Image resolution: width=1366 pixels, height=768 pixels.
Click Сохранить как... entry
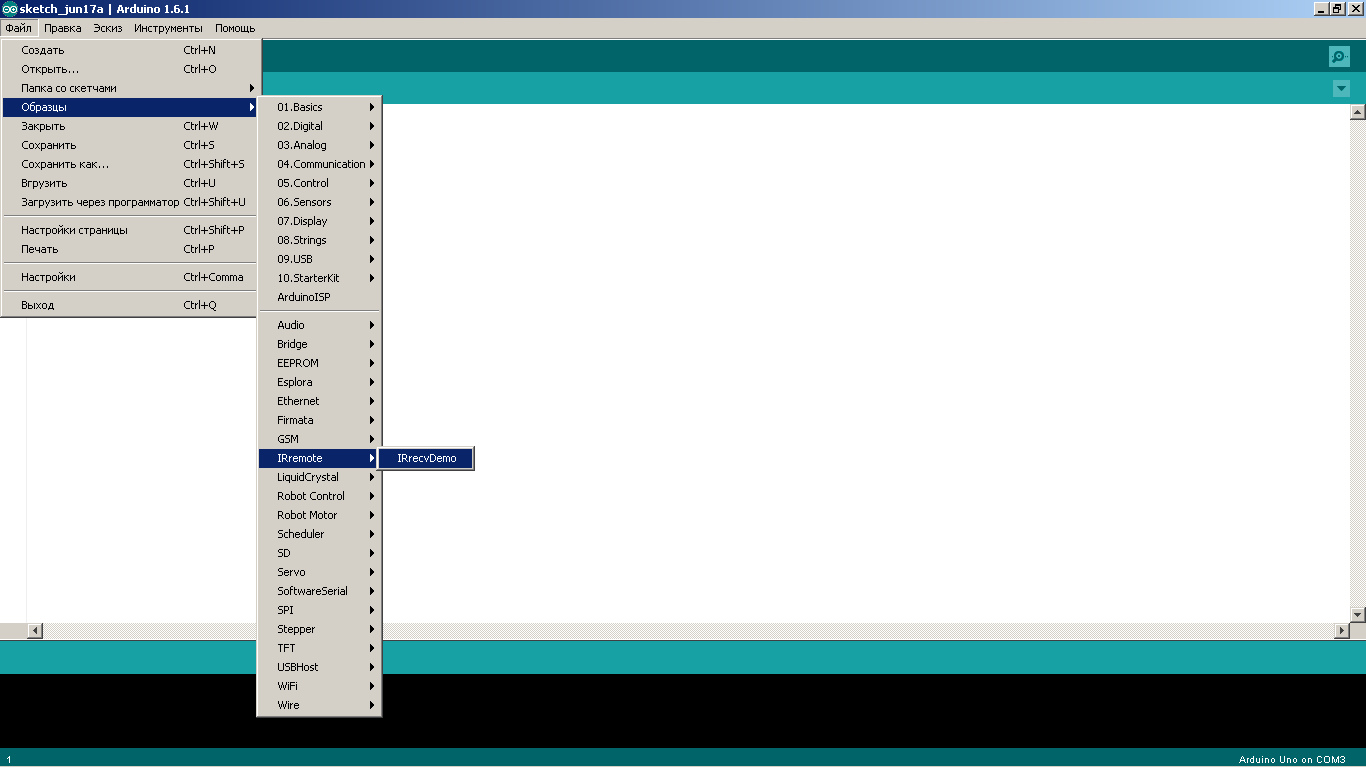[x=130, y=164]
